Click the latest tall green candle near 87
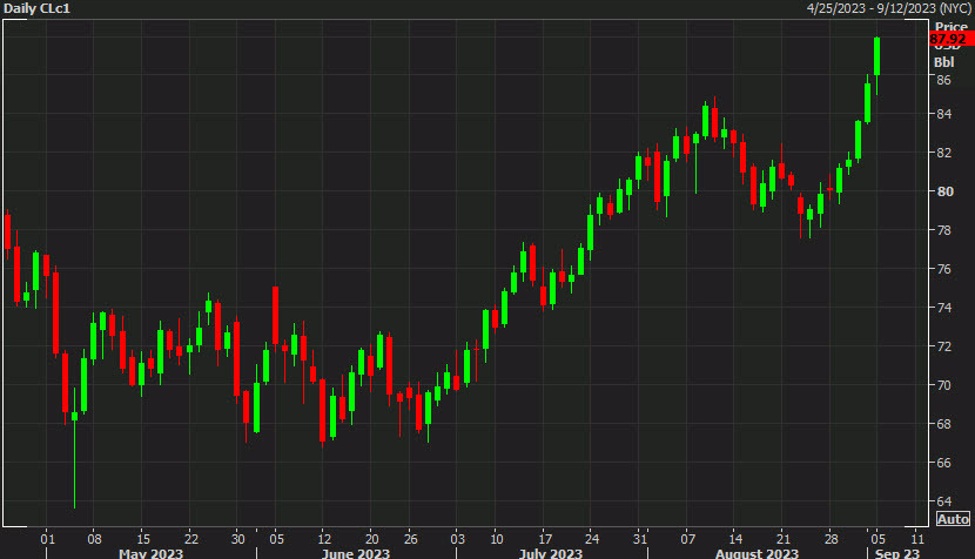Screen dimensions: 975x559 877,56
